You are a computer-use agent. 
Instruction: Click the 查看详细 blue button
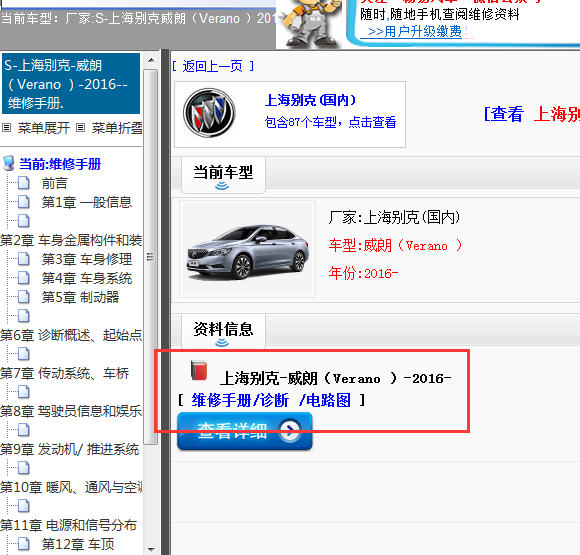245,431
